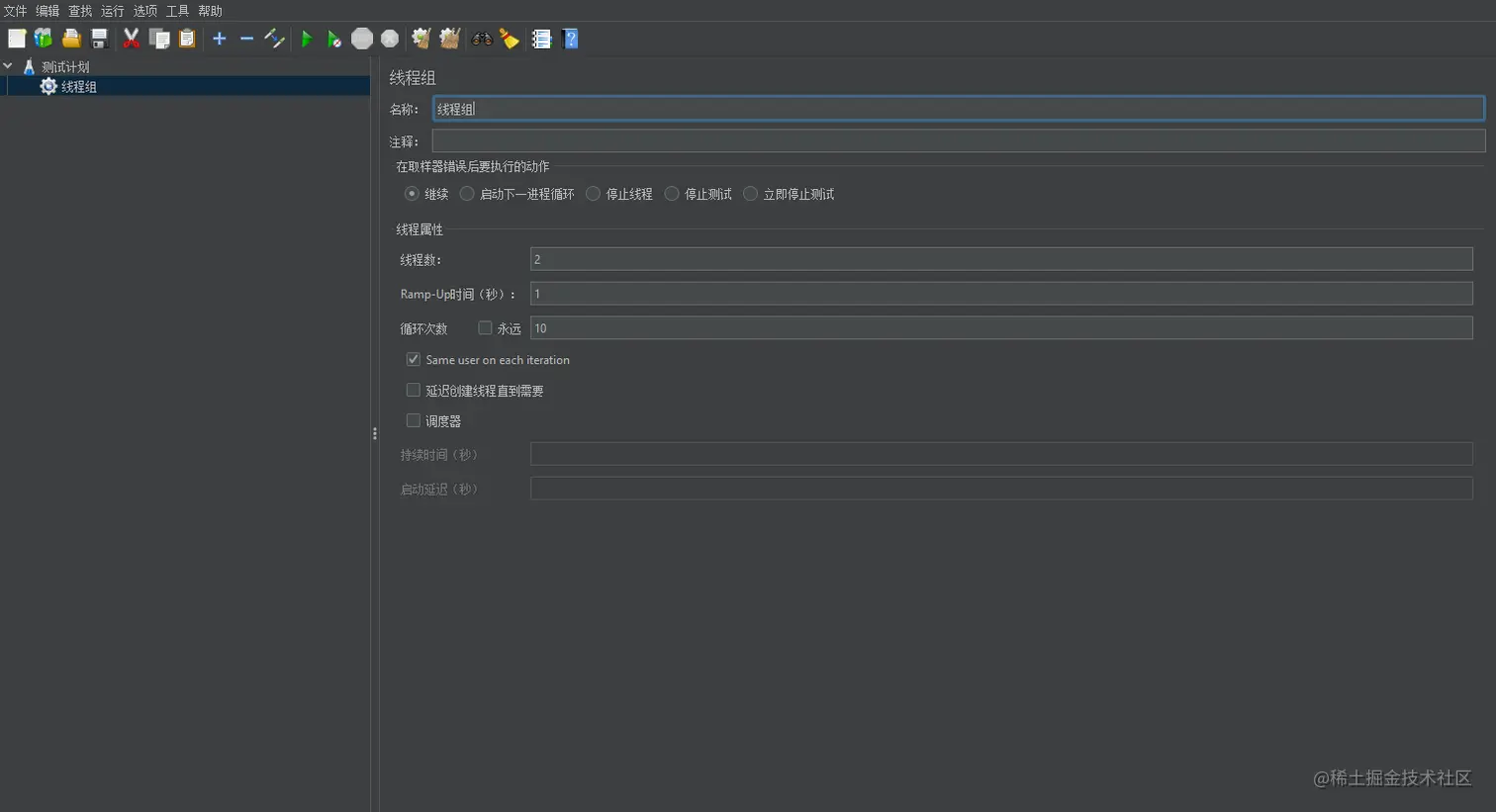Click the 启动延迟（秒） field
1496x812 pixels.
tap(1001, 489)
